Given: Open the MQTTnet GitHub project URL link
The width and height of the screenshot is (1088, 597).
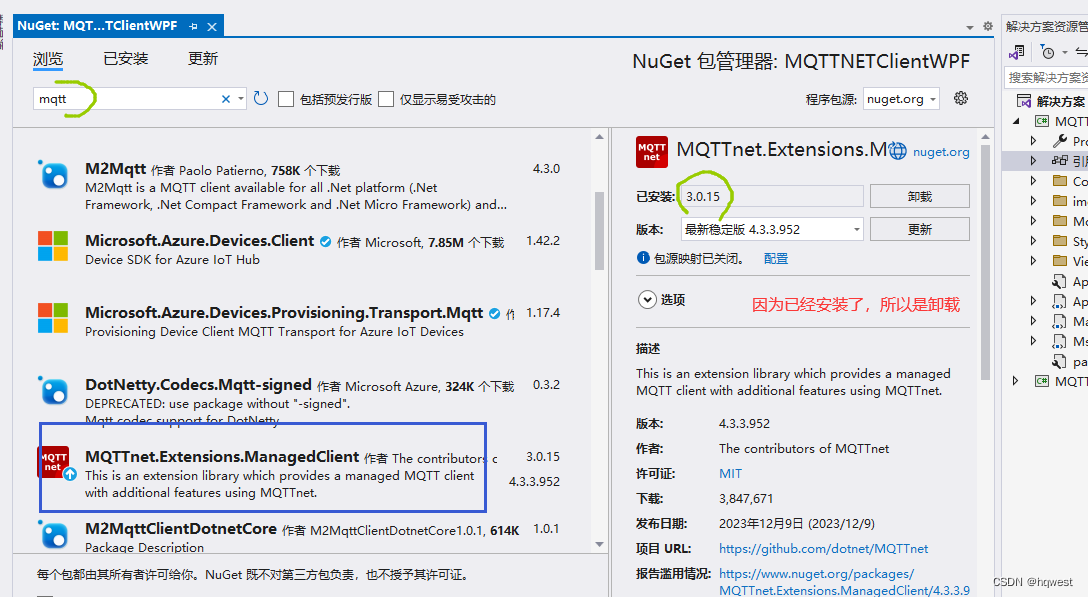Looking at the screenshot, I should coord(823,549).
